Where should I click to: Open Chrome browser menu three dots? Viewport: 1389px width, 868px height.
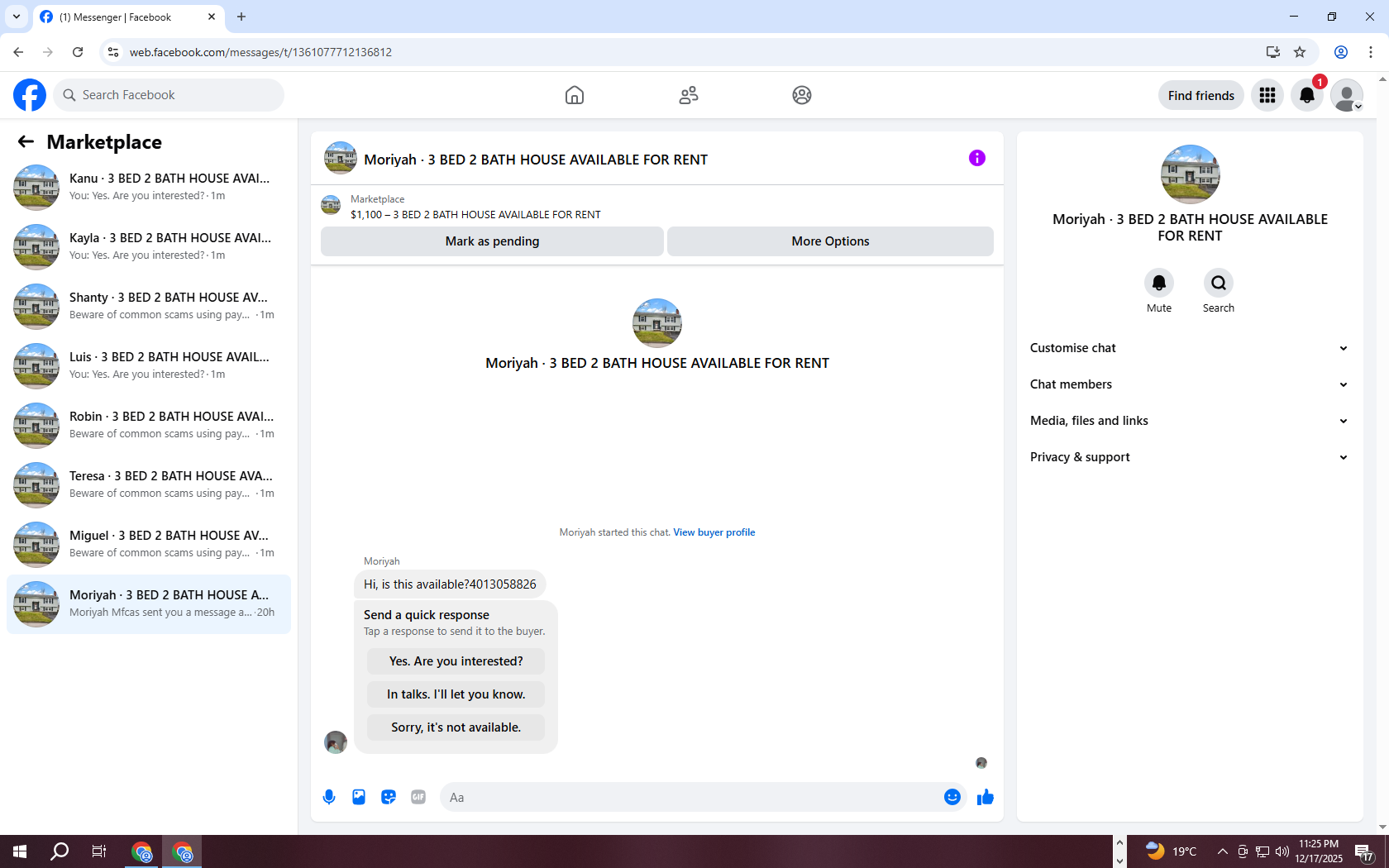pos(1371,52)
